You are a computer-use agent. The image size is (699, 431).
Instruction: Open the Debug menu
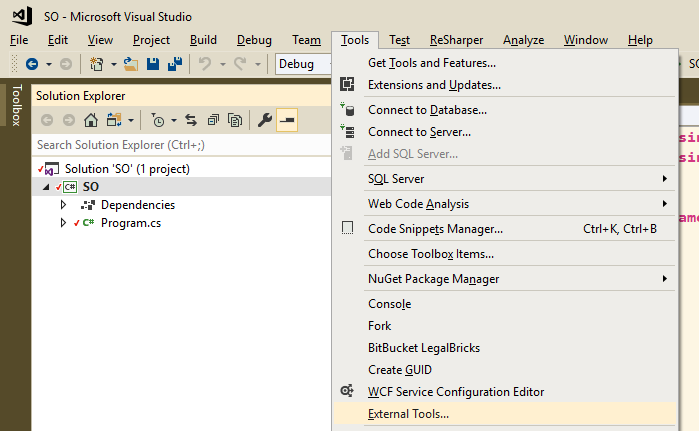point(254,40)
